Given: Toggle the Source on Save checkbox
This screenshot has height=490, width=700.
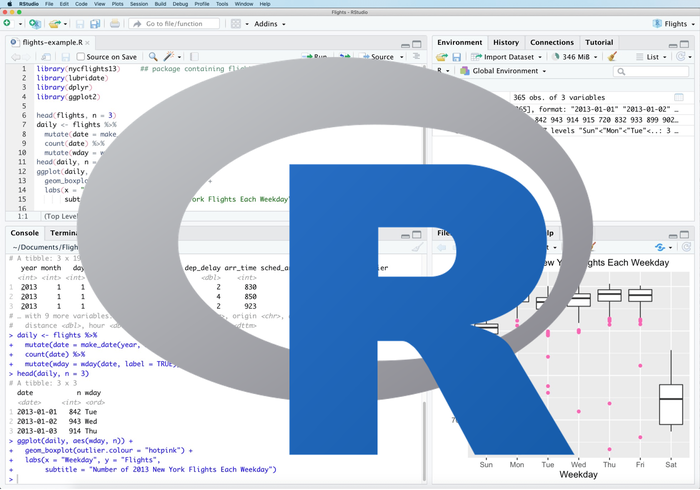Looking at the screenshot, I should tap(80, 57).
